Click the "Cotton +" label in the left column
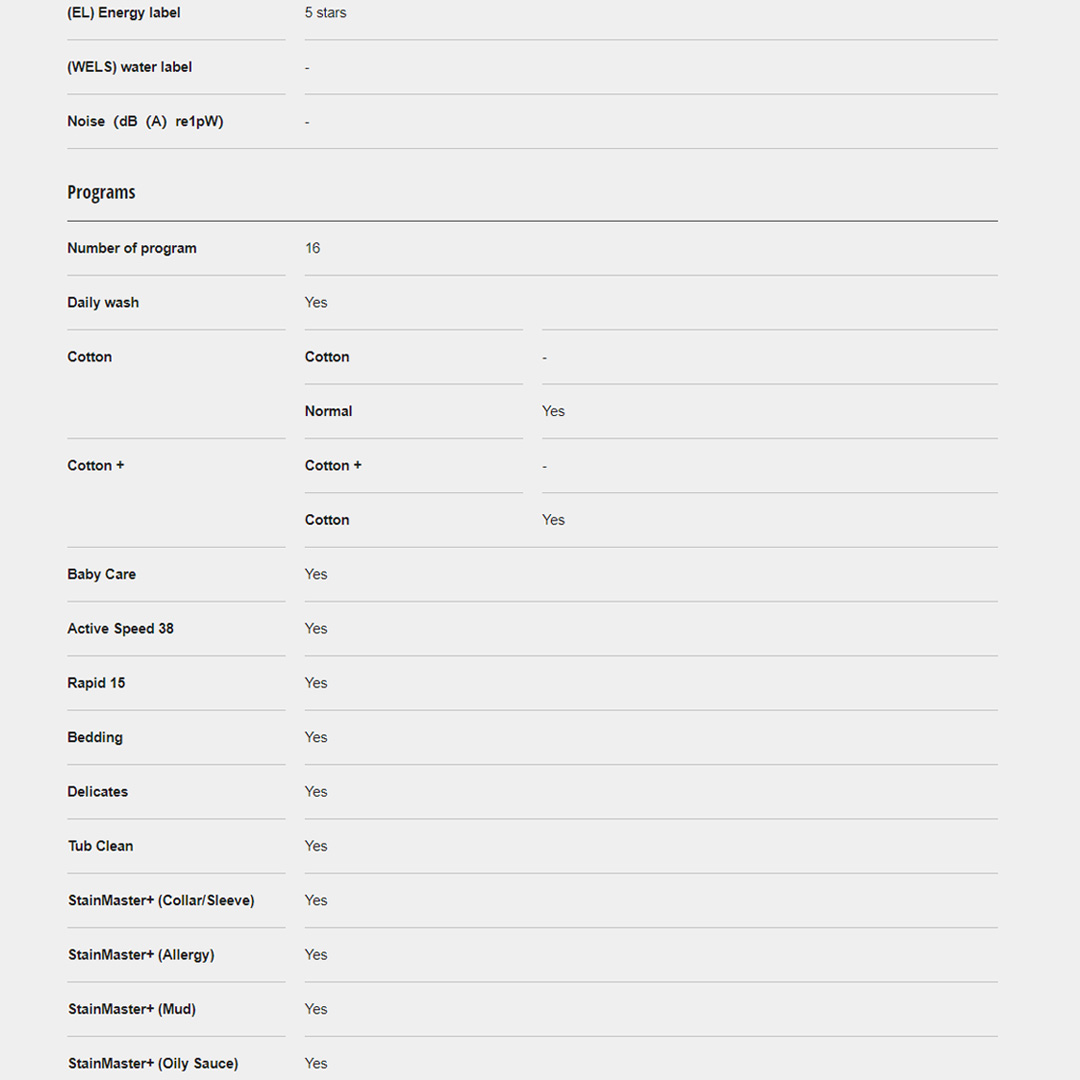The image size is (1080, 1080). (96, 465)
